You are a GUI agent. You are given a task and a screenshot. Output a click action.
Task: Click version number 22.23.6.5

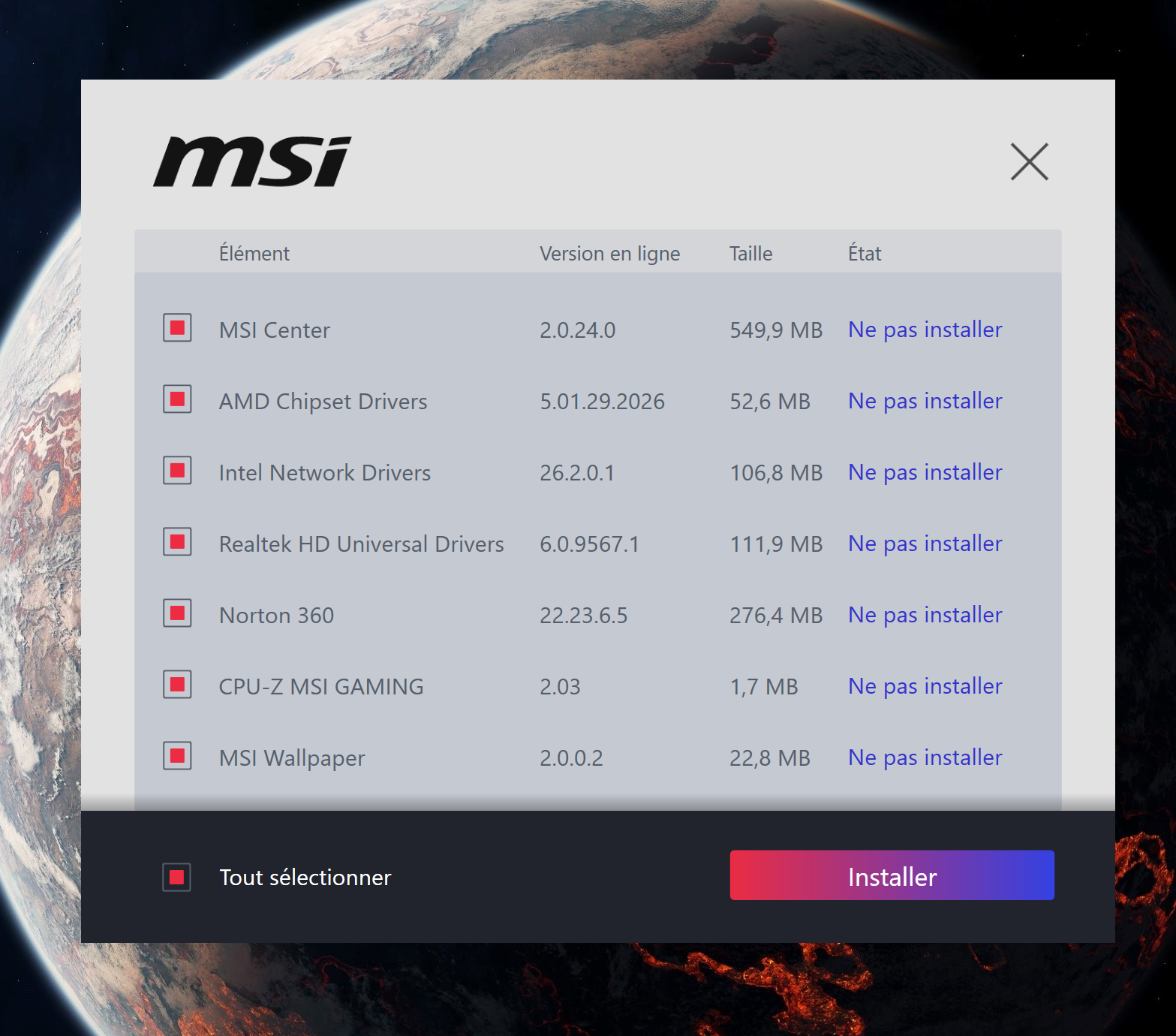[584, 616]
